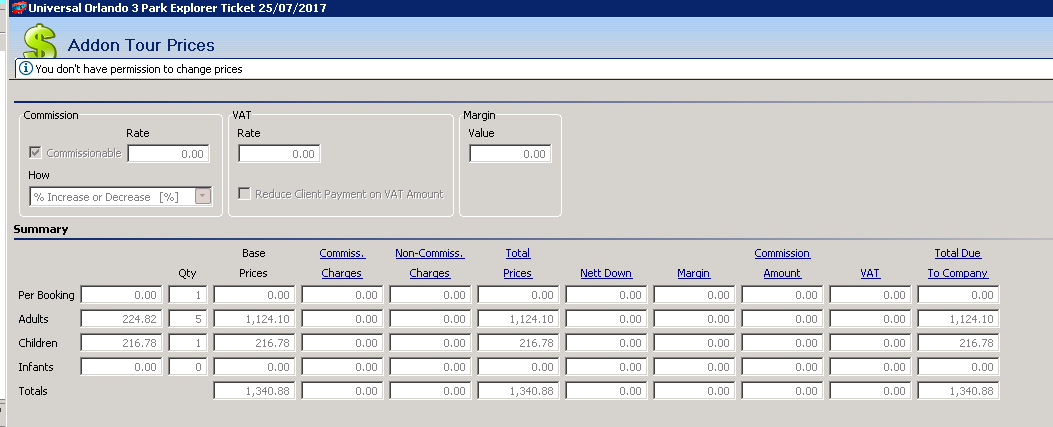Click the Adults Qty field showing 5
Screen dimensions: 1053x427
click(x=188, y=319)
